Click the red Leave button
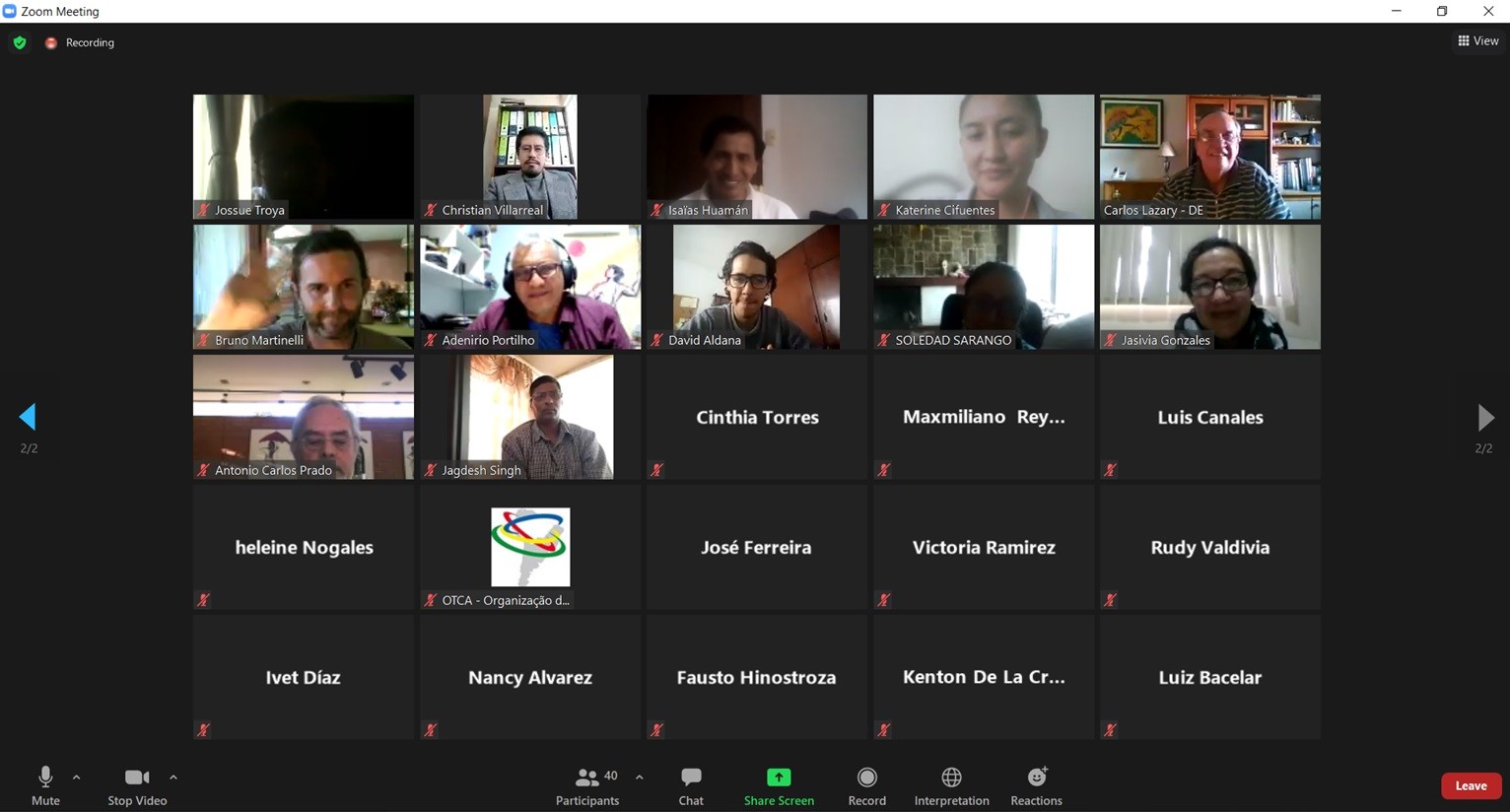The image size is (1510, 812). point(1471,785)
